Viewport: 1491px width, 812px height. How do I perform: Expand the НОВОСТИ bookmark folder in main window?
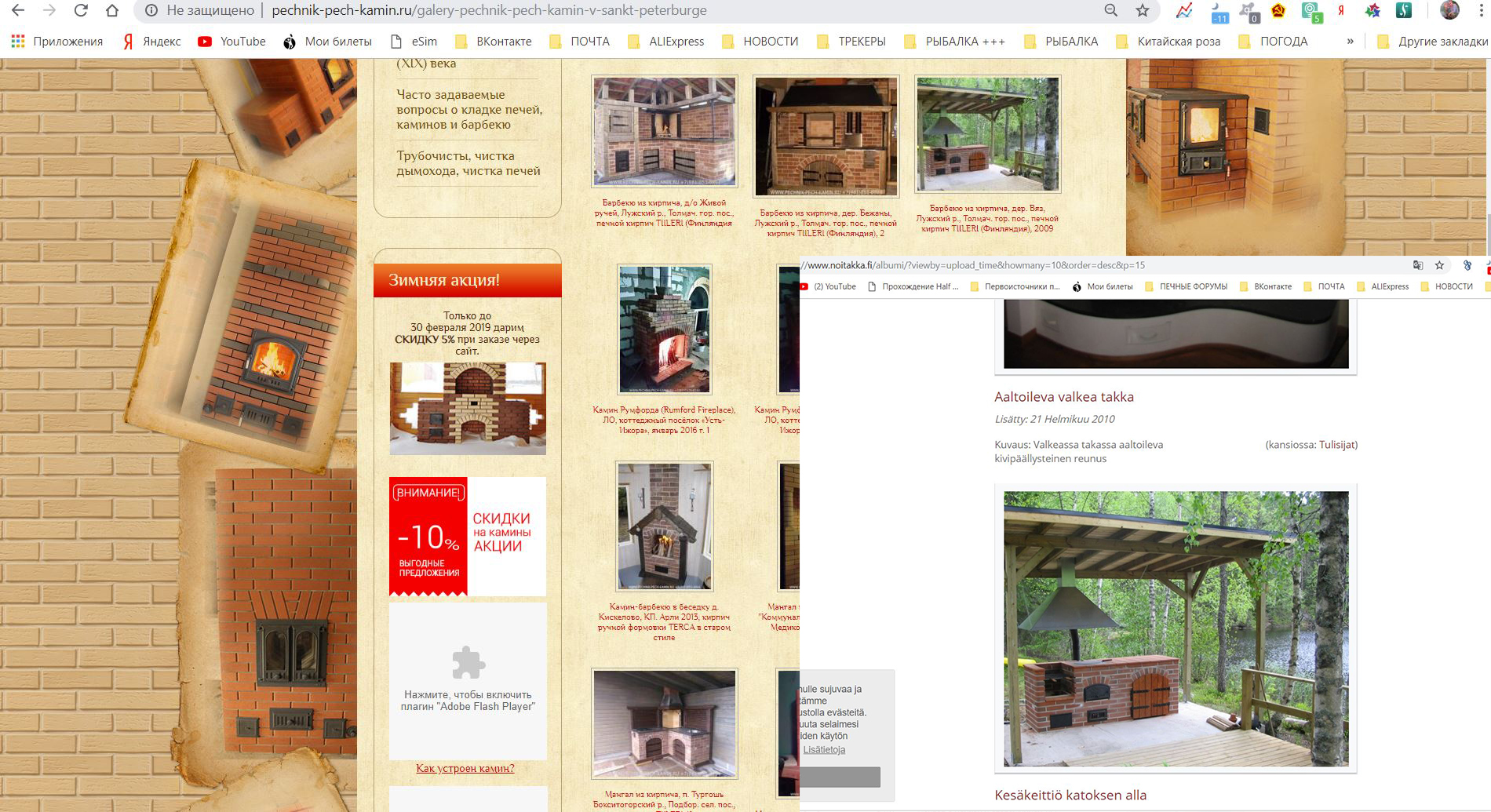click(x=760, y=42)
